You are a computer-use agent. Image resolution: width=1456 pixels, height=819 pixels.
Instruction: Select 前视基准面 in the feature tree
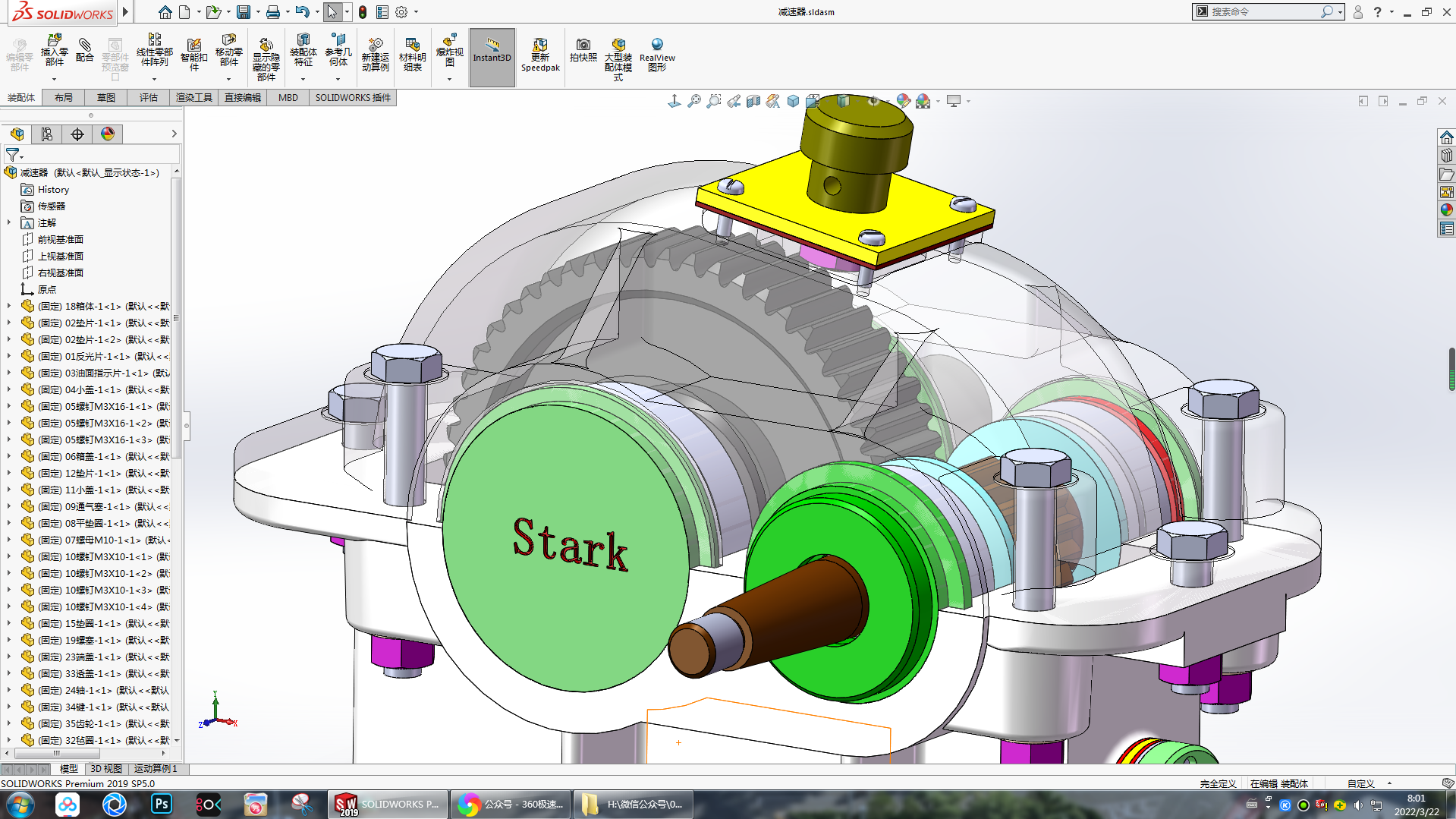click(60, 239)
